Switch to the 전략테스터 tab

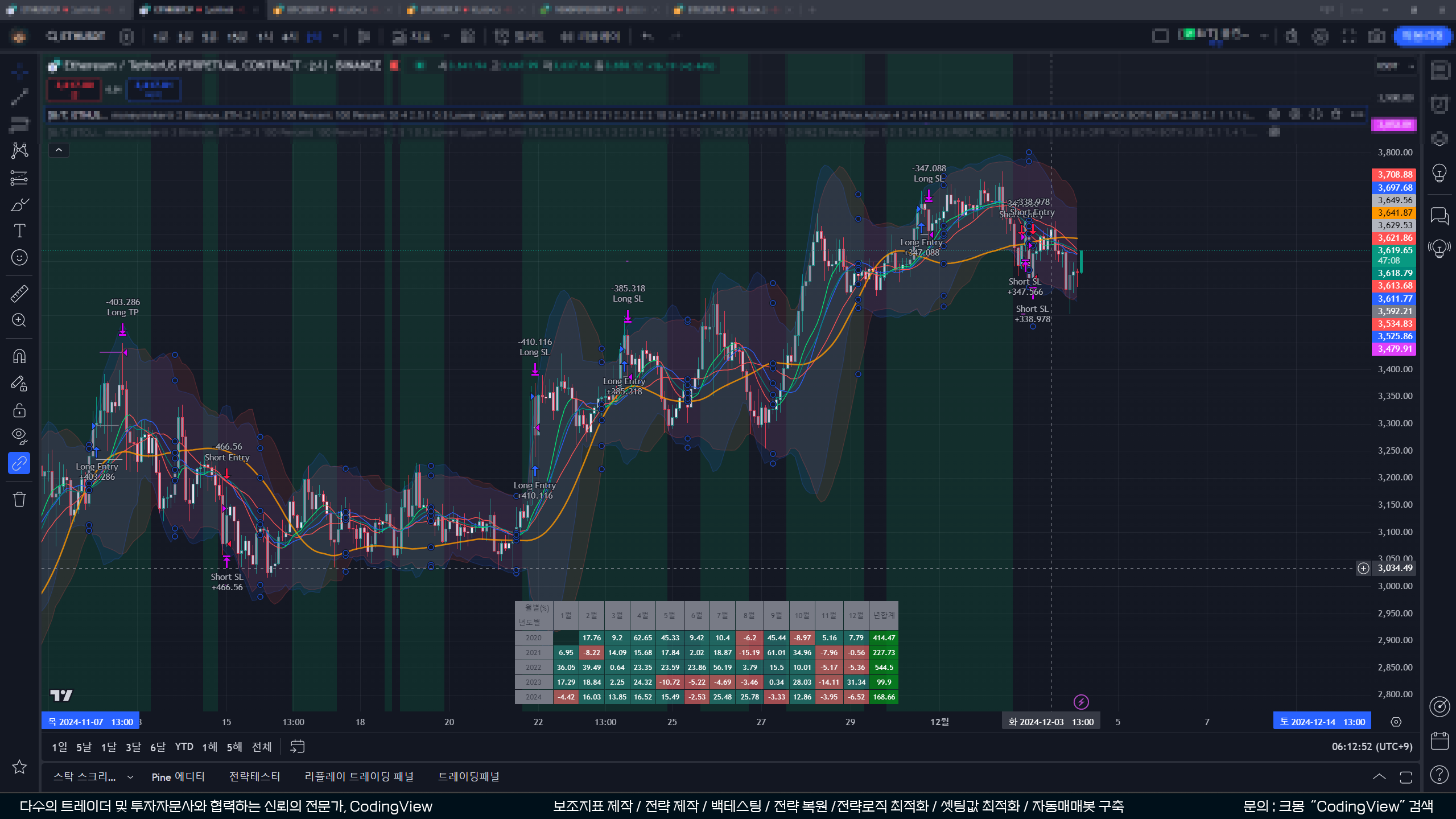(x=254, y=777)
